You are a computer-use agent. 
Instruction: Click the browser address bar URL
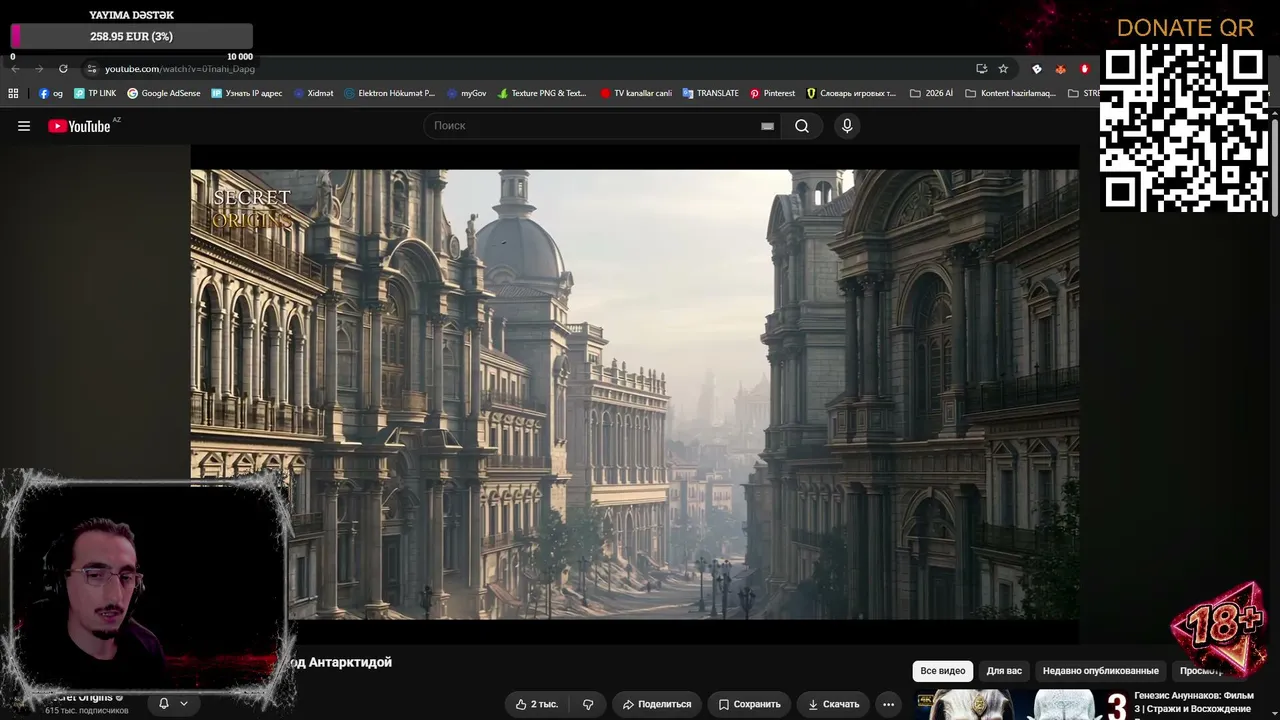tap(180, 69)
